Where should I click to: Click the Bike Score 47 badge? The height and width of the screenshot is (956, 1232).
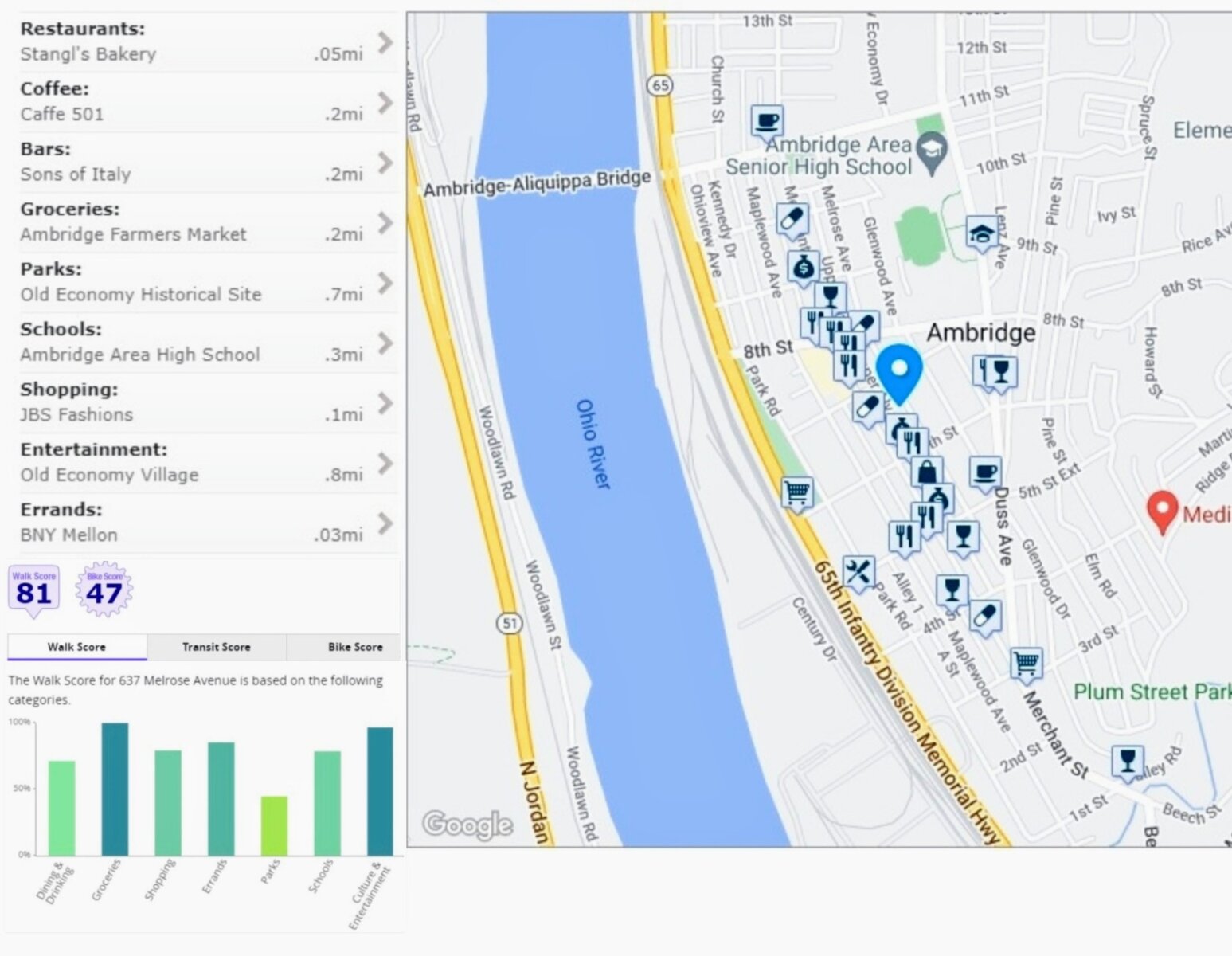coord(104,590)
